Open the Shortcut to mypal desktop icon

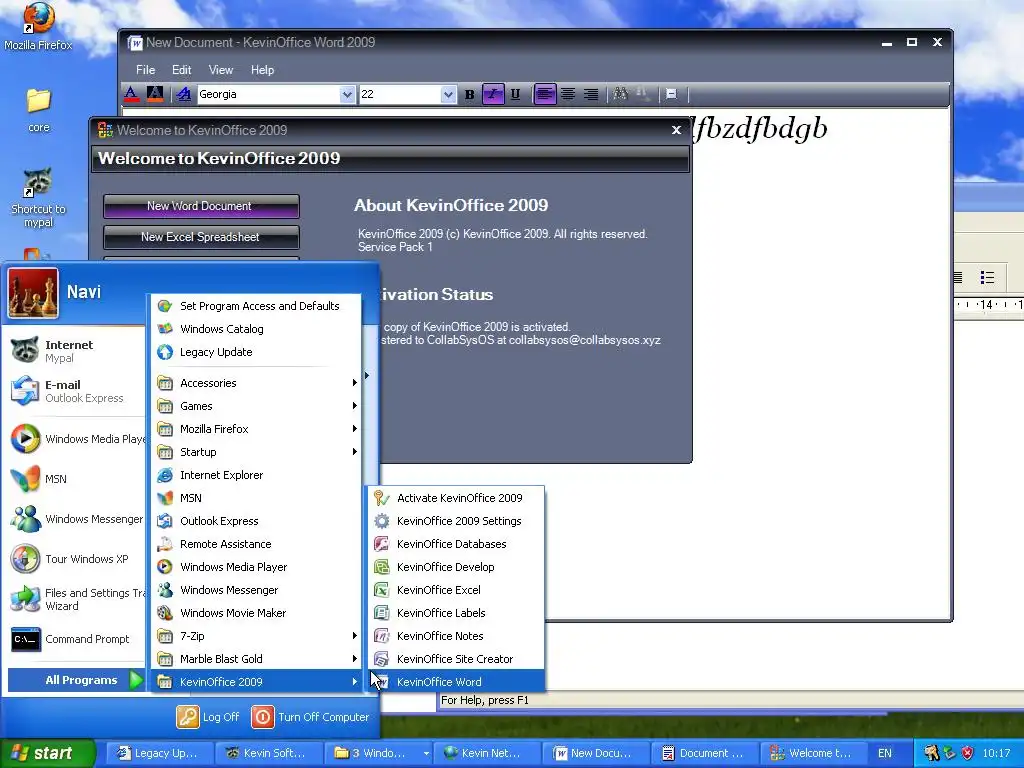39,197
